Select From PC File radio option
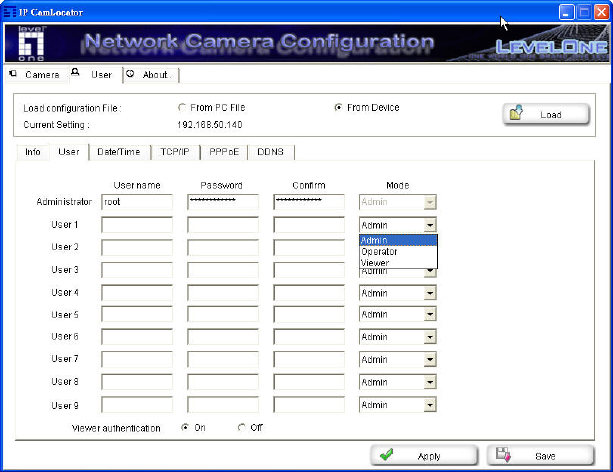The height and width of the screenshot is (472, 613). (181, 107)
